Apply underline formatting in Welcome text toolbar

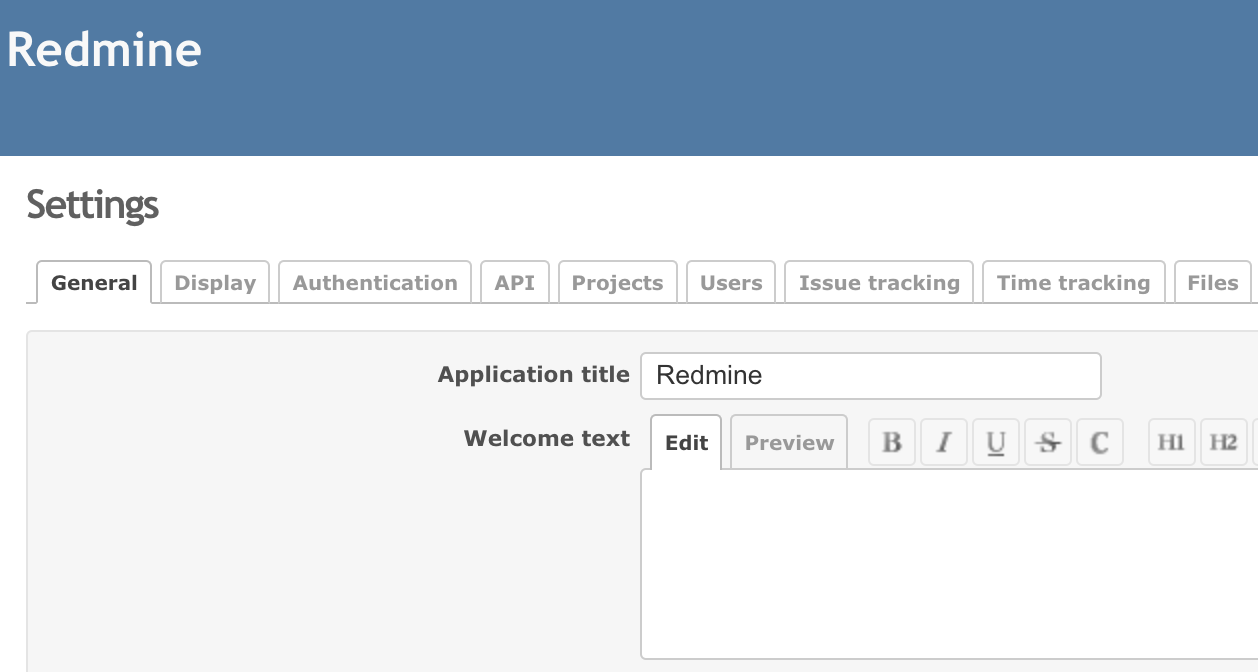click(996, 442)
